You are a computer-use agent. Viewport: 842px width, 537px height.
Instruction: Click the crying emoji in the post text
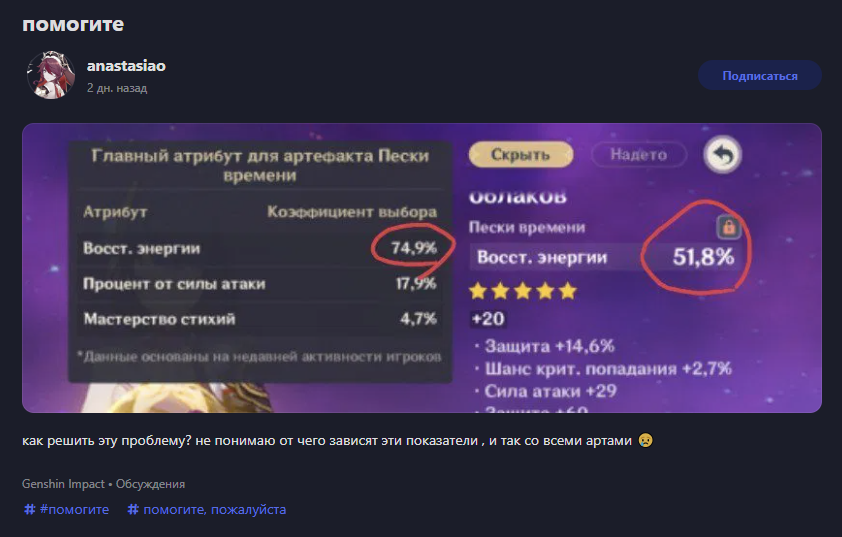(645, 441)
